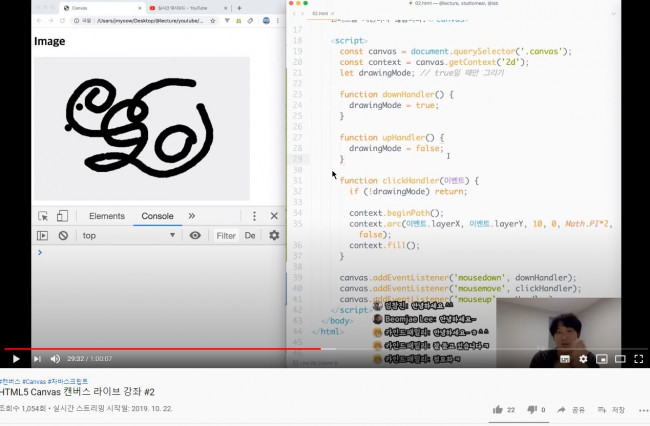The width and height of the screenshot is (650, 426).
Task: Open console settings gear icon
Action: pyautogui.click(x=274, y=235)
